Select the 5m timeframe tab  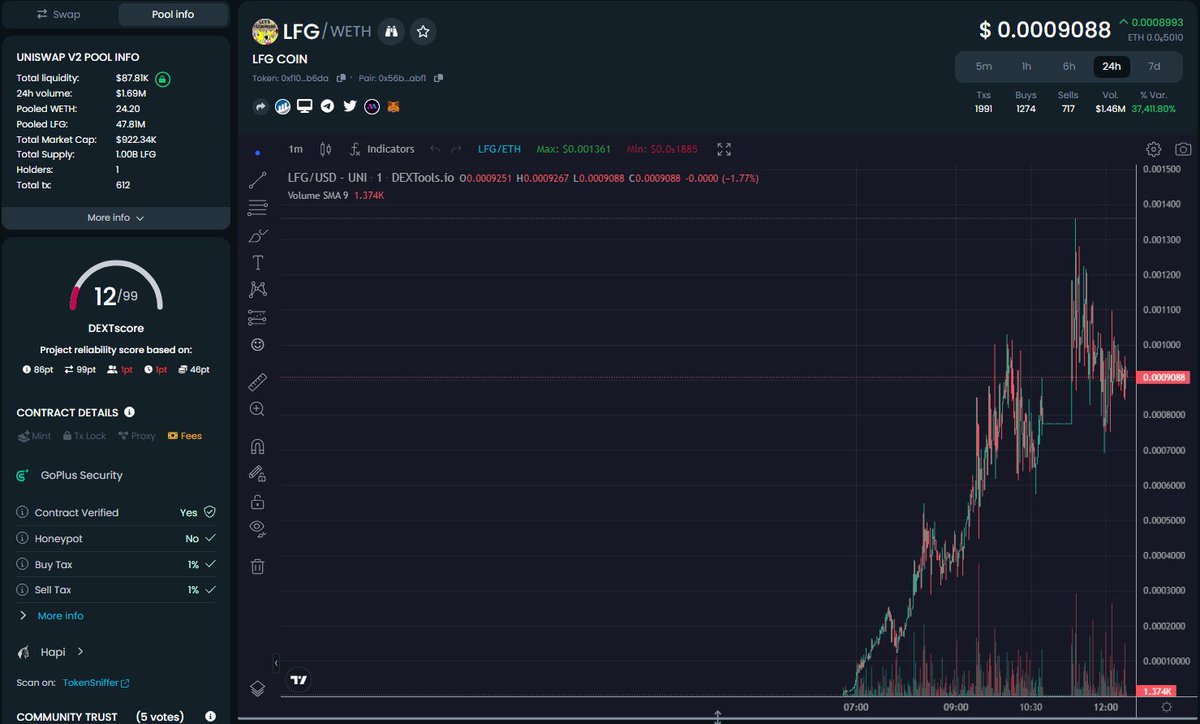pos(984,66)
